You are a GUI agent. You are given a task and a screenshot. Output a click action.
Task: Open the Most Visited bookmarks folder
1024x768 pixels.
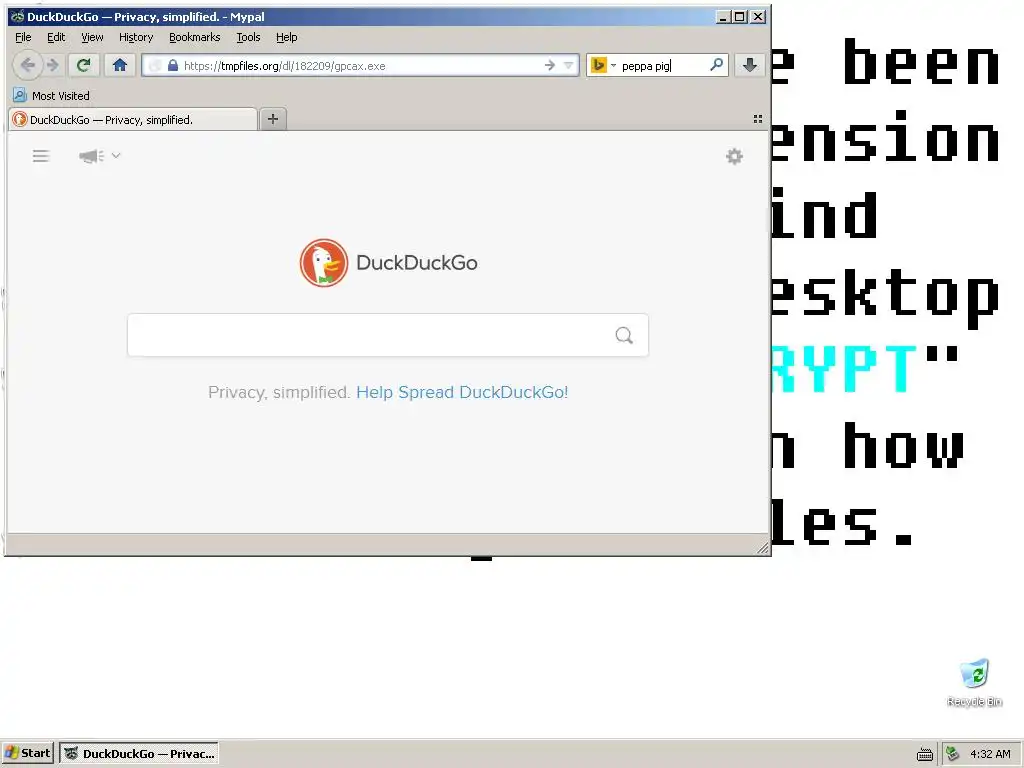coord(52,95)
